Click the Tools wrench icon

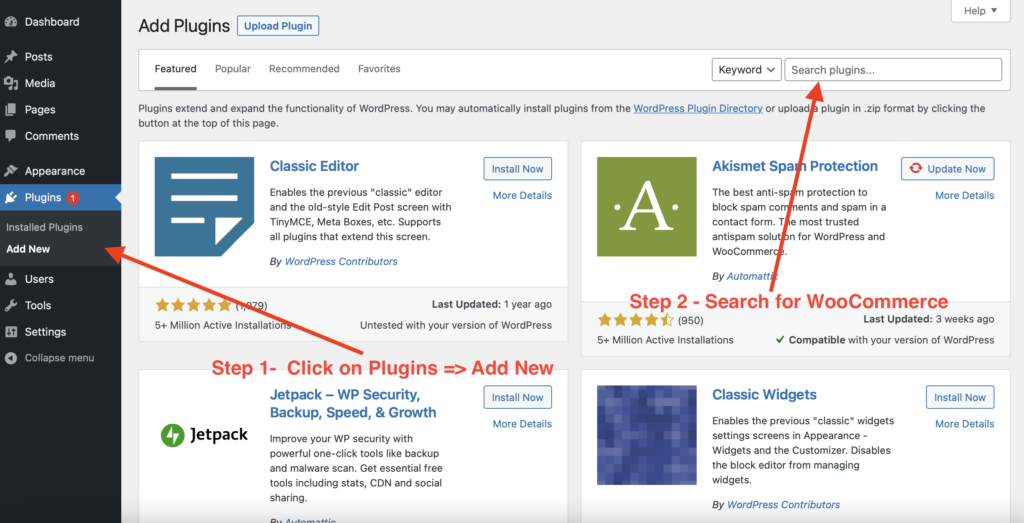tap(11, 306)
